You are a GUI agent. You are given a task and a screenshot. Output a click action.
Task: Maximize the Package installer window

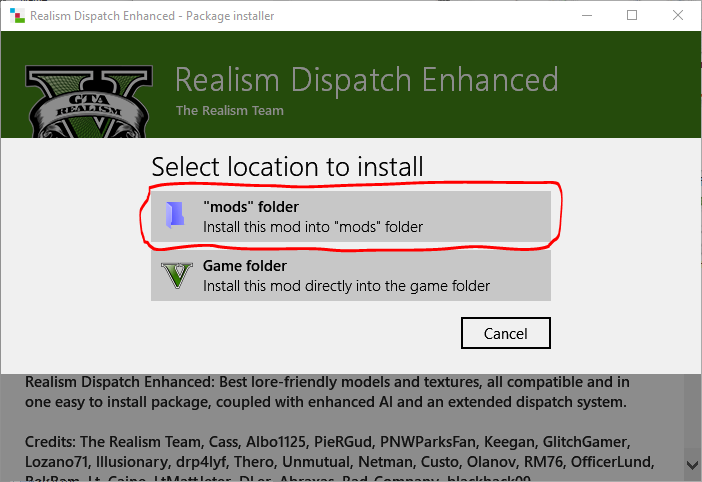632,16
